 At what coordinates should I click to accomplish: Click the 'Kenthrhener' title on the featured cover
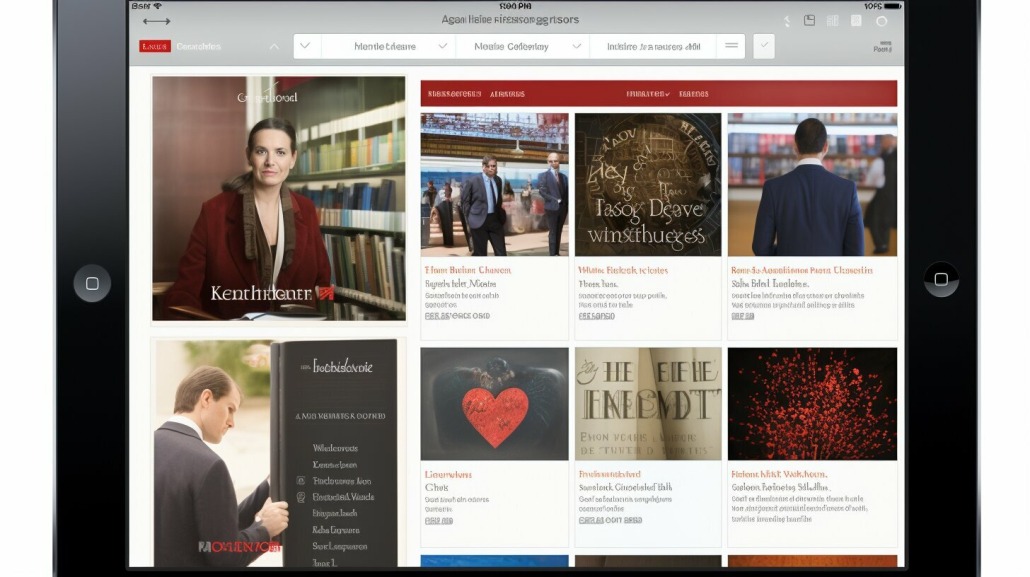click(261, 293)
